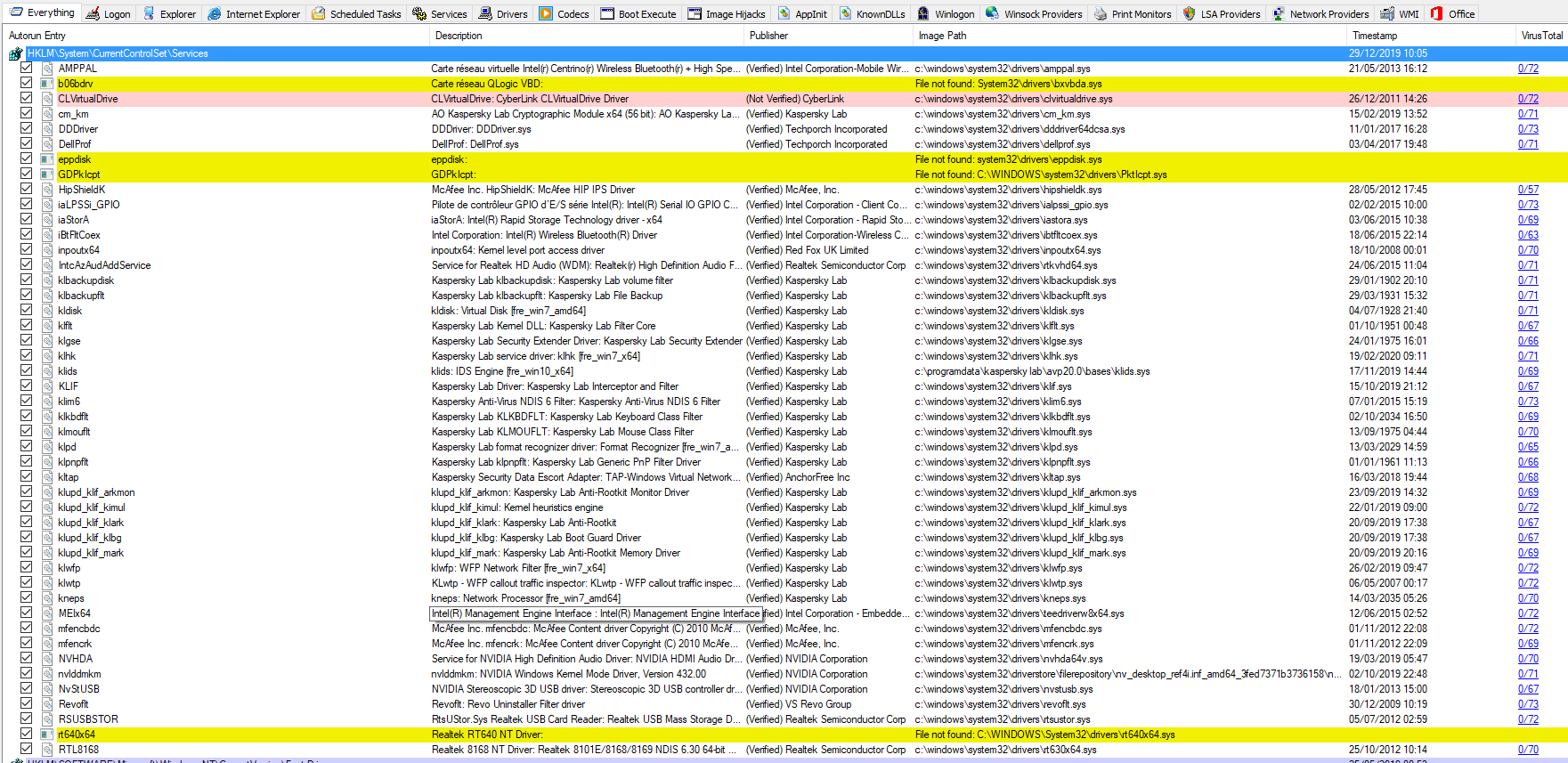Select the IntcAzAudAddService entry name
Screen dimensions: 1568x763
(x=104, y=265)
